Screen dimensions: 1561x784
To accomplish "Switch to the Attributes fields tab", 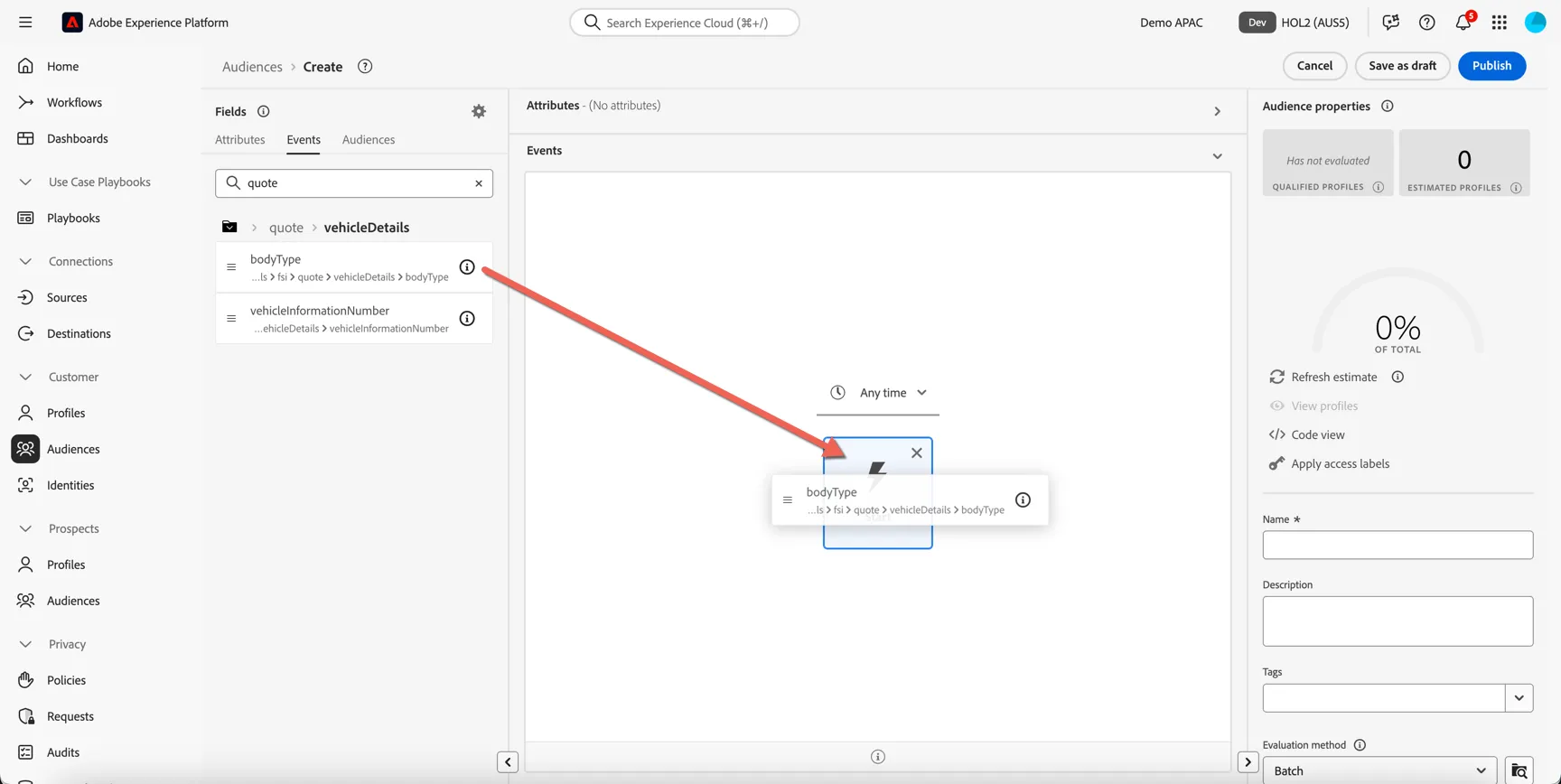I will pyautogui.click(x=240, y=140).
